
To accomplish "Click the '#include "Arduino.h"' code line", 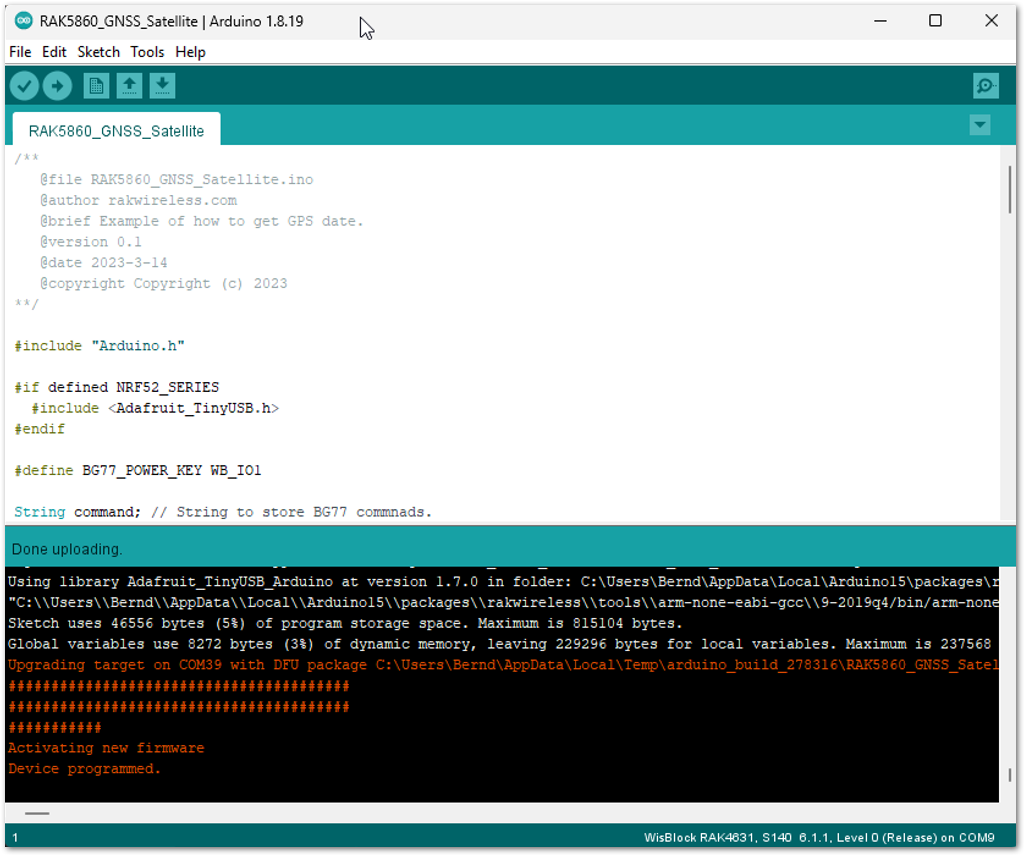I will click(x=100, y=346).
